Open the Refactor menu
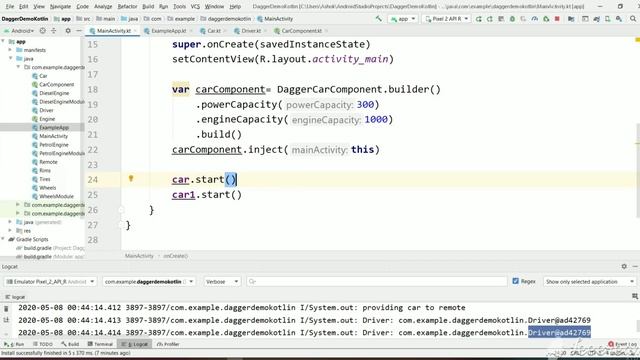This screenshot has width=640, height=360. 127,7
